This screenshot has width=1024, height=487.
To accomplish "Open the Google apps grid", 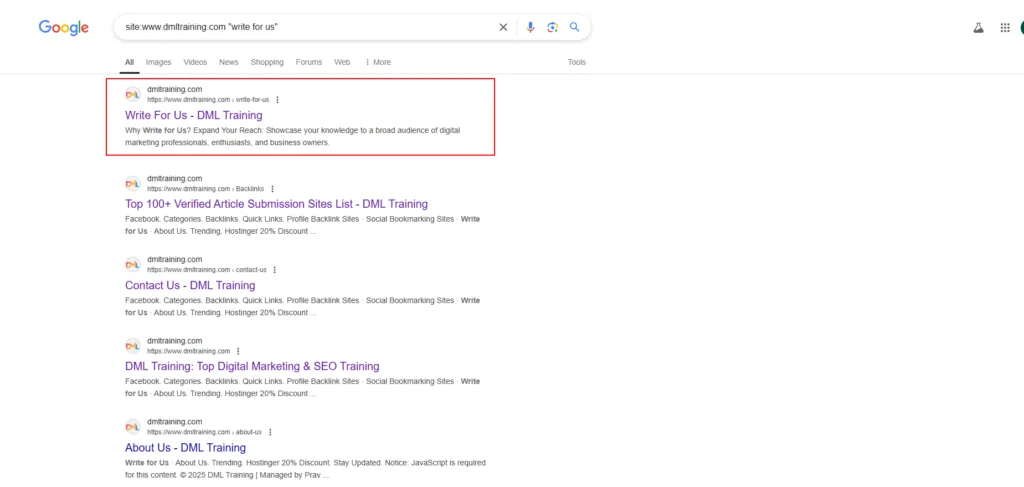I will tap(1005, 28).
